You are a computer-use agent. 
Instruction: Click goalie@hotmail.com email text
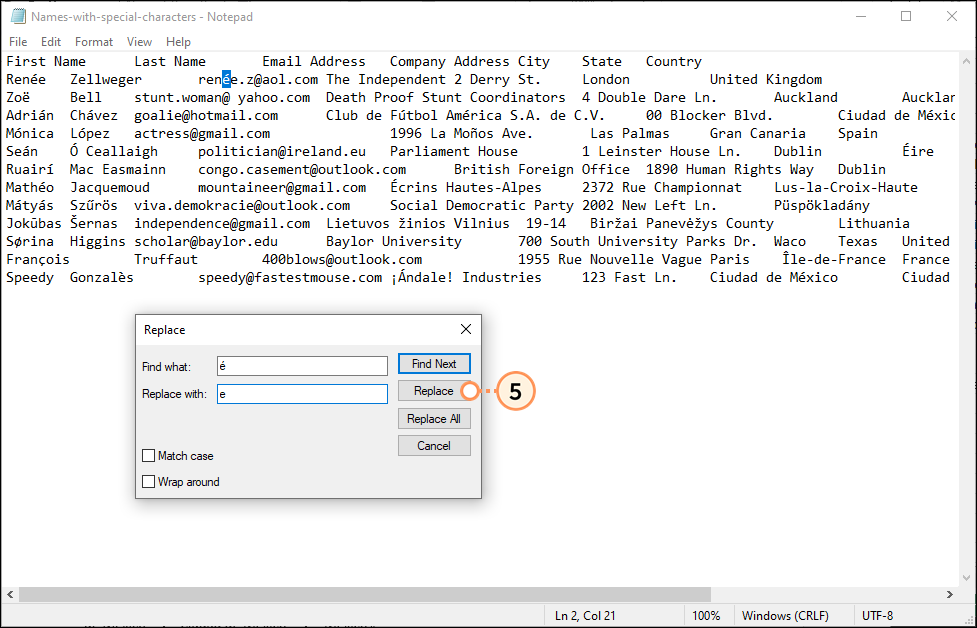click(x=206, y=116)
